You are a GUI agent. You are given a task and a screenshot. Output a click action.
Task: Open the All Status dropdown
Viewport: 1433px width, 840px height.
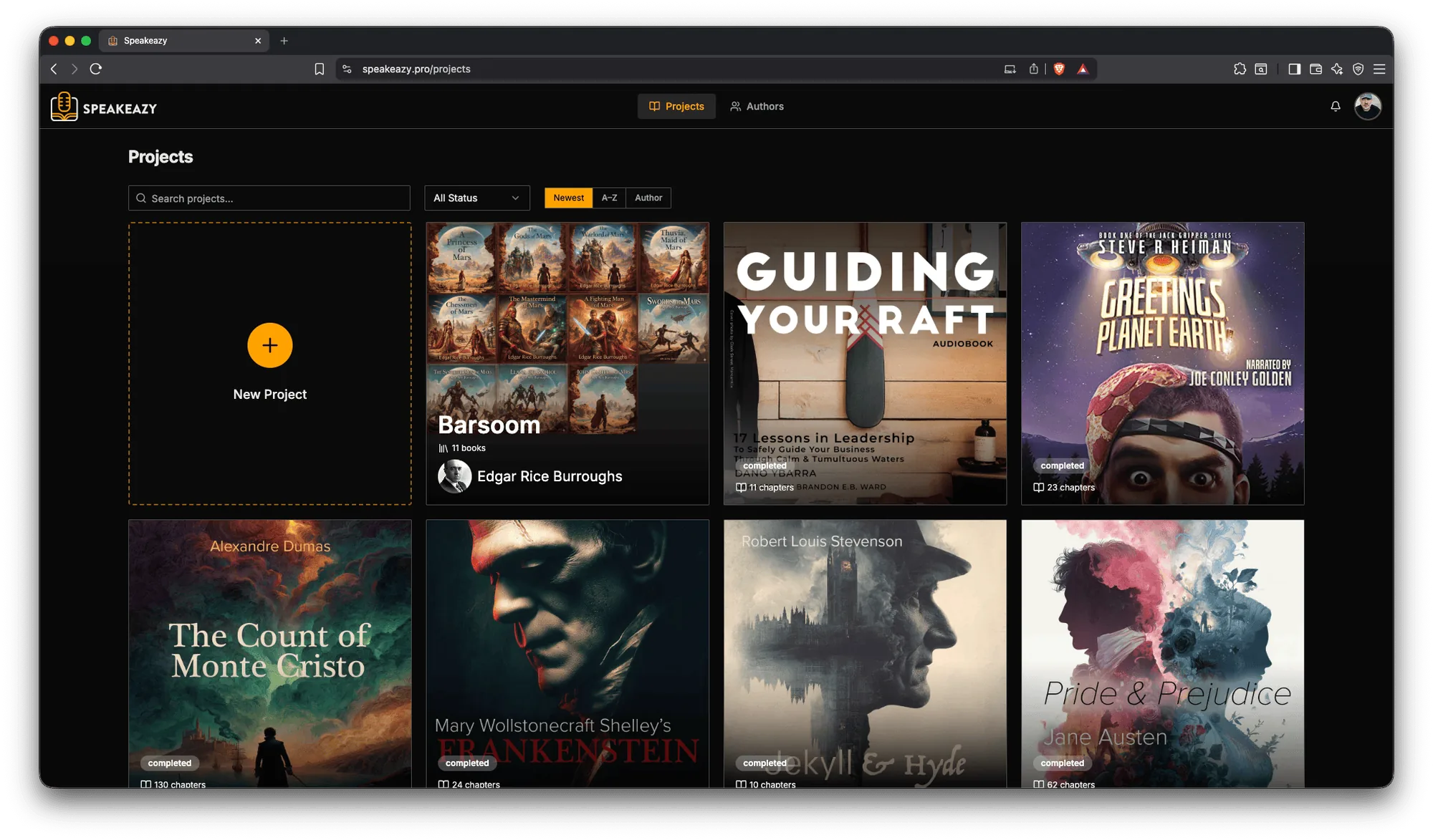(x=476, y=198)
